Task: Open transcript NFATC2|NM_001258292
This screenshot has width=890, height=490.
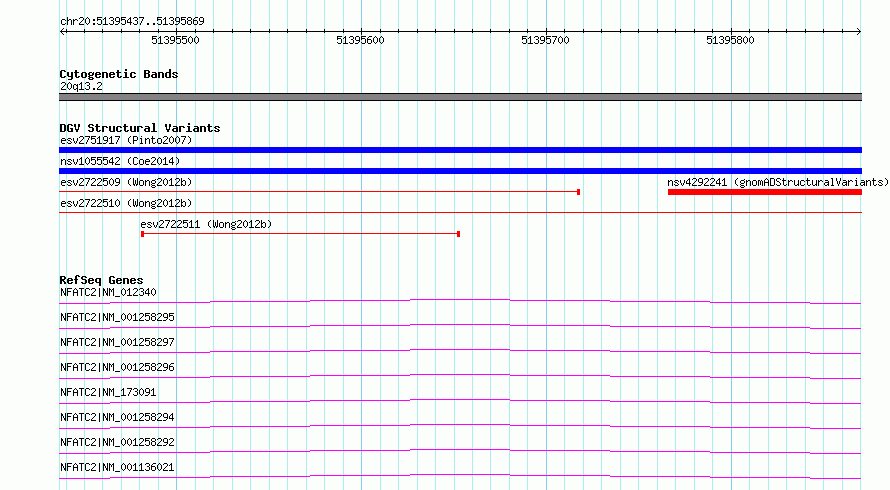Action: 117,442
